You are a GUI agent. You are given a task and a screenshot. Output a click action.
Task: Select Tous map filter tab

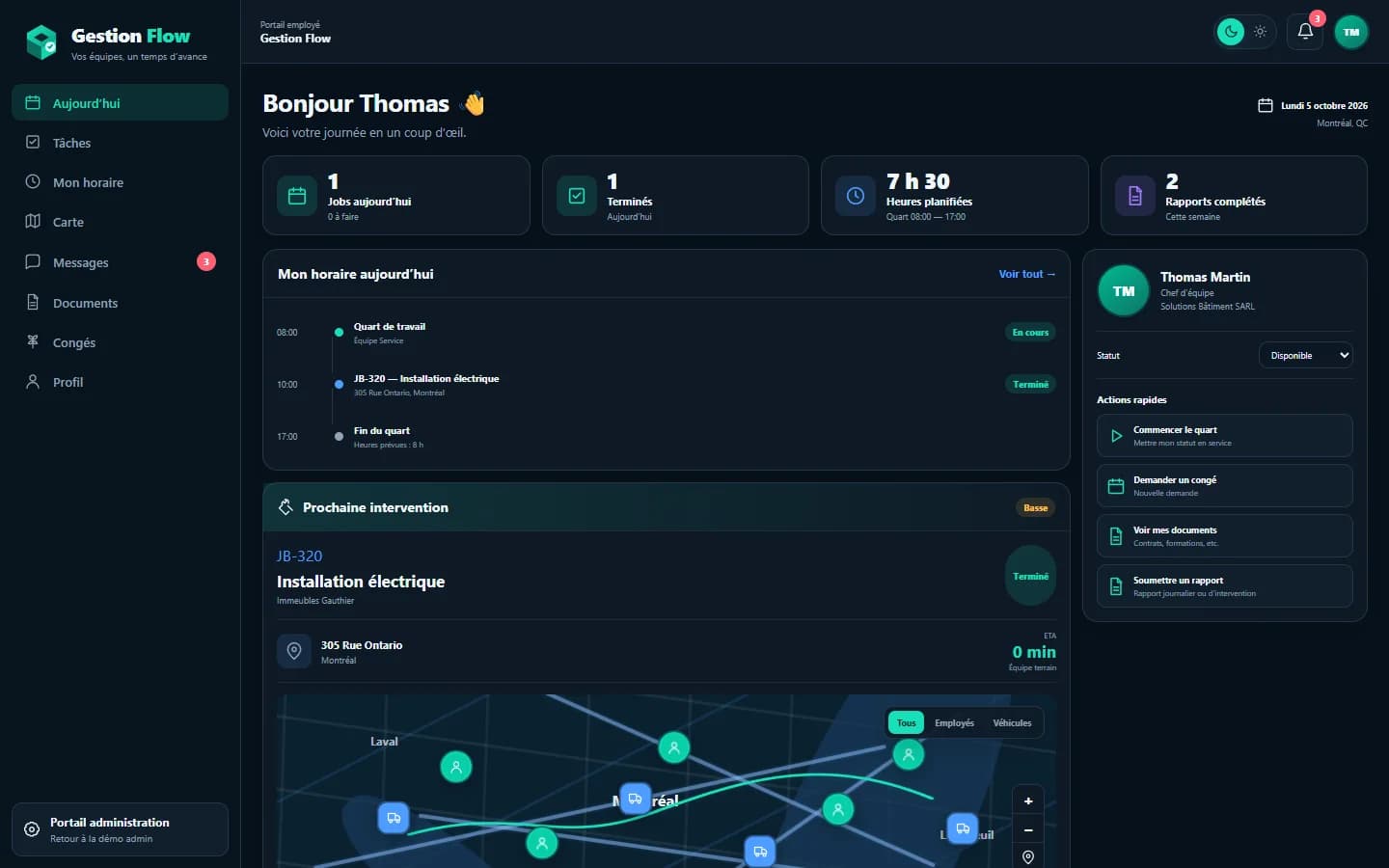[906, 722]
